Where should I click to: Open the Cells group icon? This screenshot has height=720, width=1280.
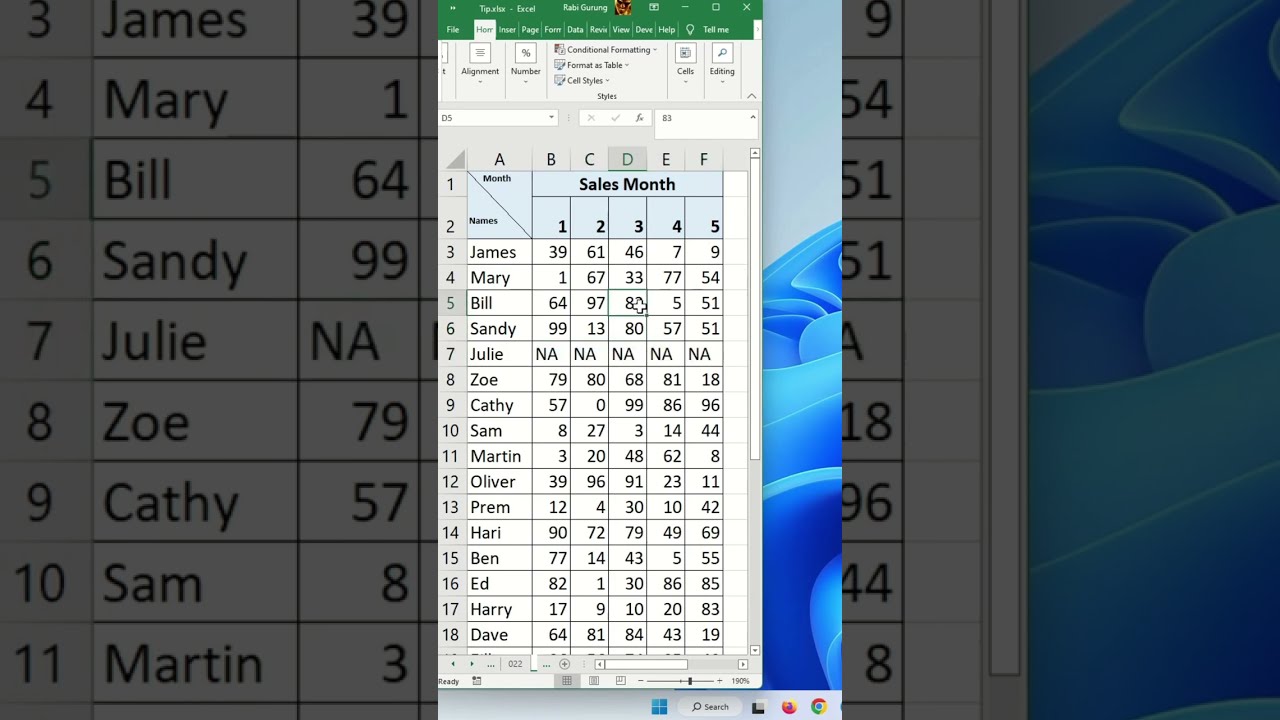[685, 53]
